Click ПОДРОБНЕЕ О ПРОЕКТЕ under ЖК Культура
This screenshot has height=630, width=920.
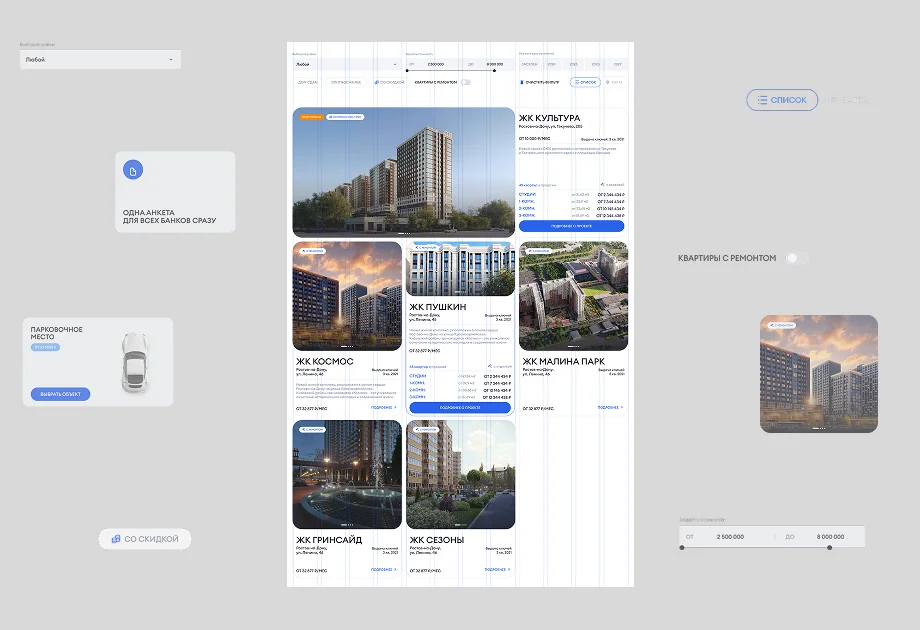[571, 226]
